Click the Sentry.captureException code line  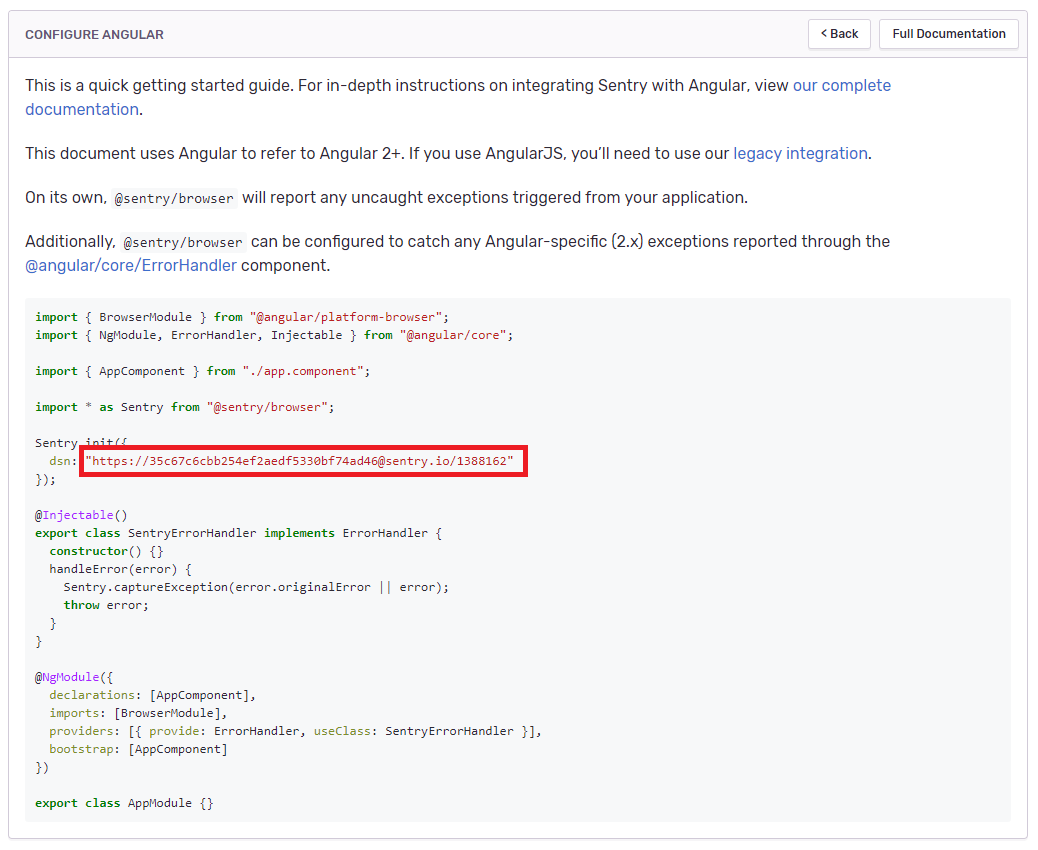click(x=256, y=587)
